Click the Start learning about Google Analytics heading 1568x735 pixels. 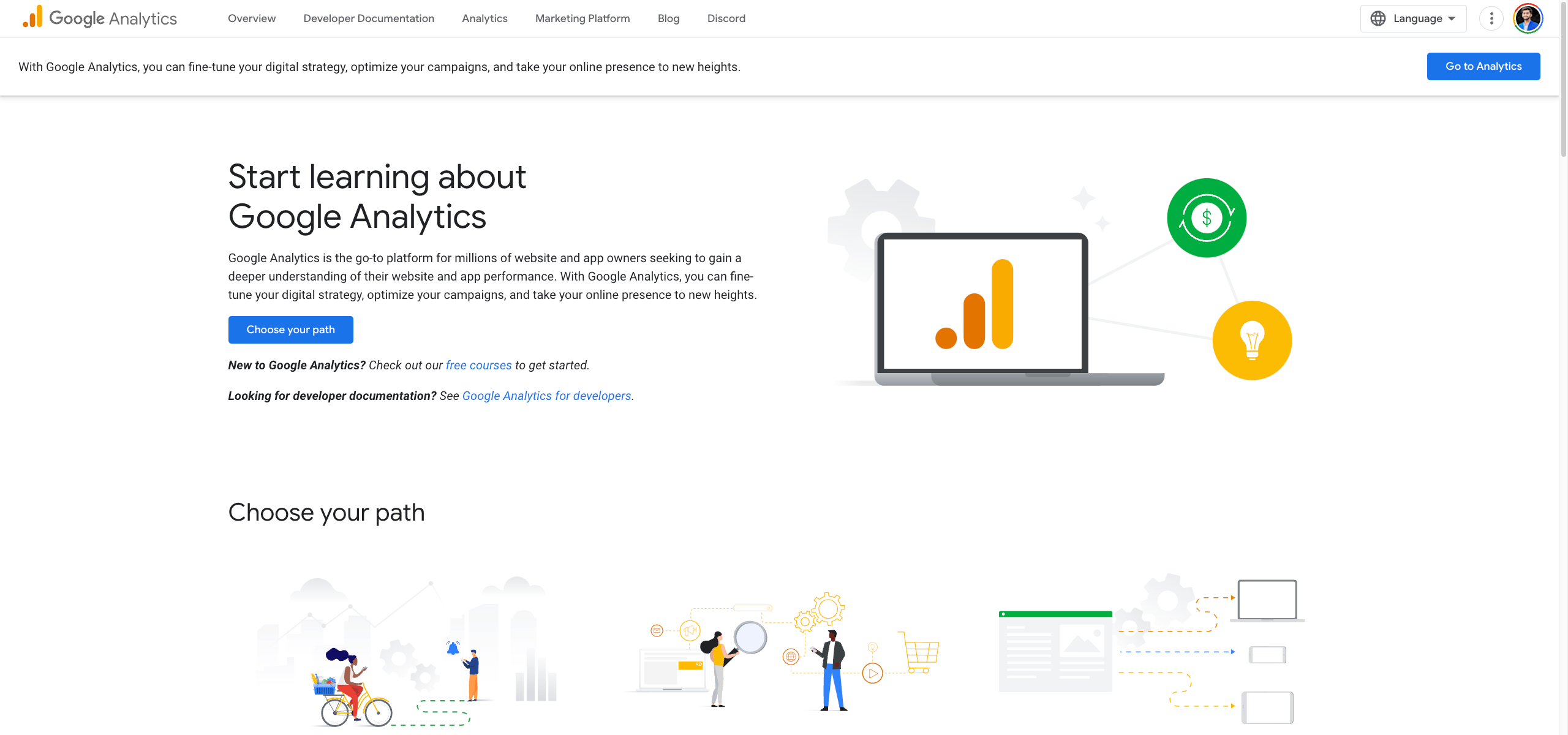click(377, 197)
